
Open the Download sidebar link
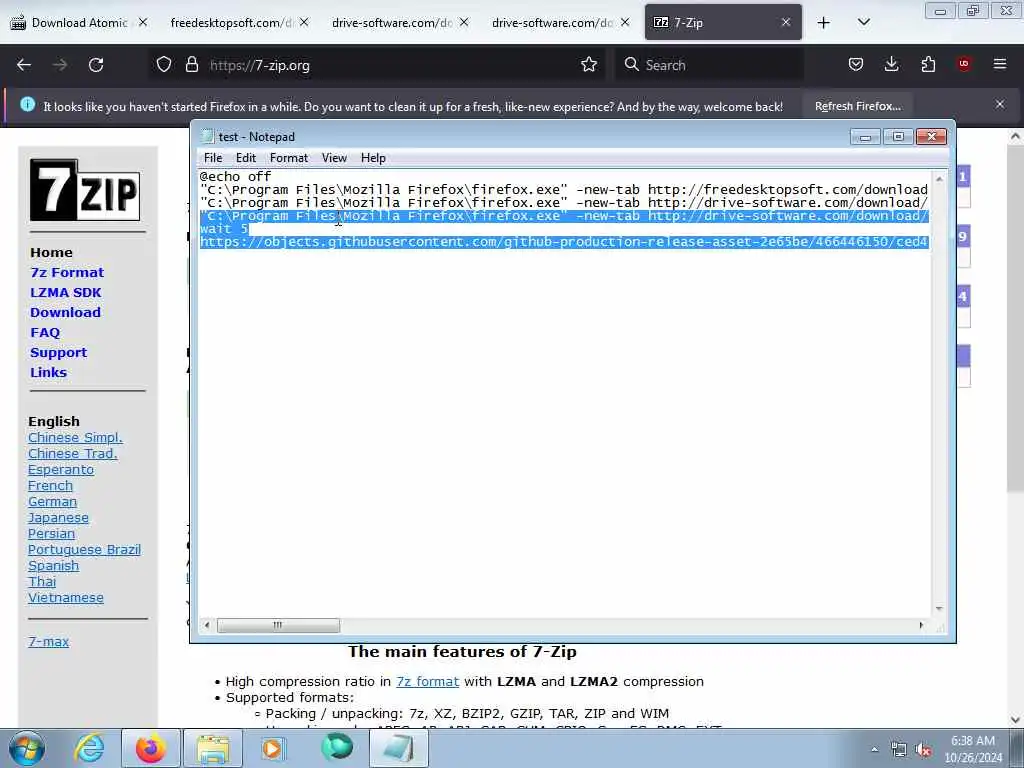tap(65, 312)
